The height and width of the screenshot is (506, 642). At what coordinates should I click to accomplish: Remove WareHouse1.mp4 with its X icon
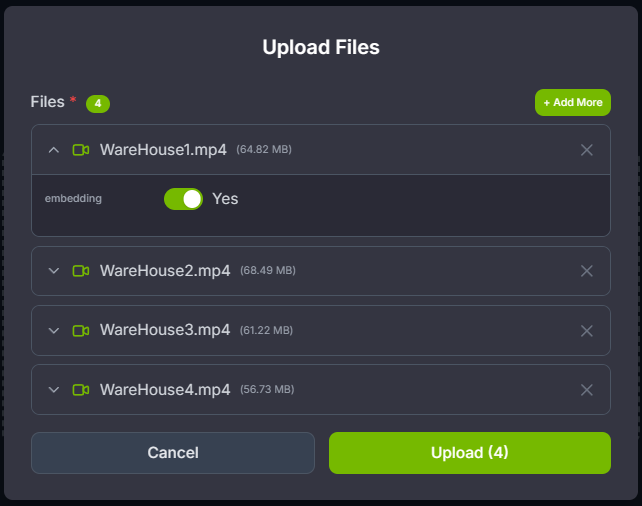(x=587, y=150)
